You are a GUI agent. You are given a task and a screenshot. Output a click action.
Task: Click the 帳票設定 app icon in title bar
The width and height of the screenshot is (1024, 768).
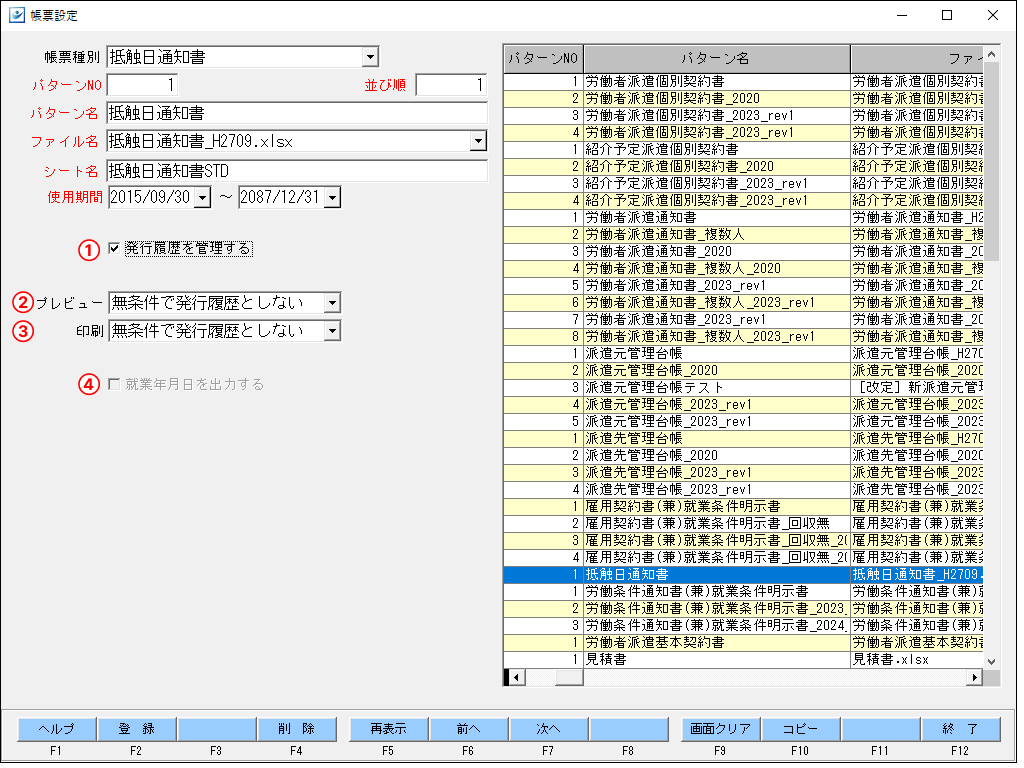[x=16, y=15]
